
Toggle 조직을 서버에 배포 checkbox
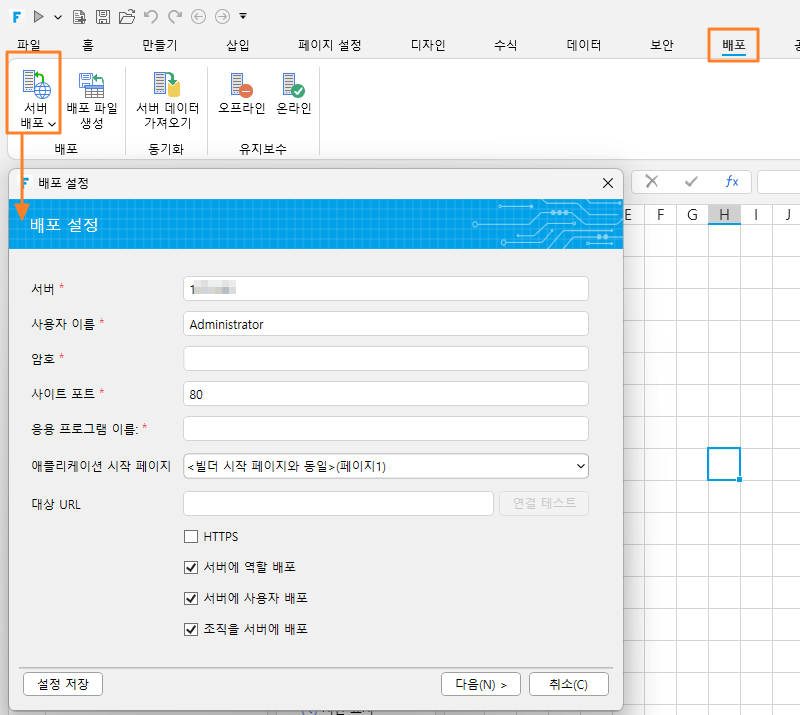point(191,629)
